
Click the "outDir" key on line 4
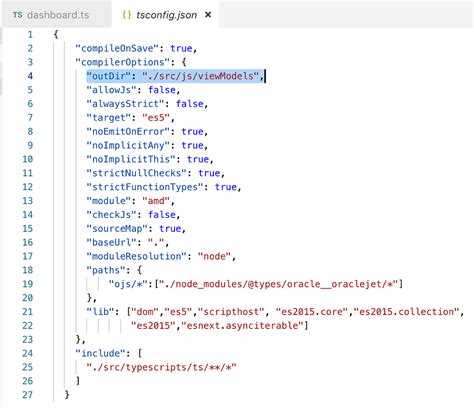click(109, 76)
